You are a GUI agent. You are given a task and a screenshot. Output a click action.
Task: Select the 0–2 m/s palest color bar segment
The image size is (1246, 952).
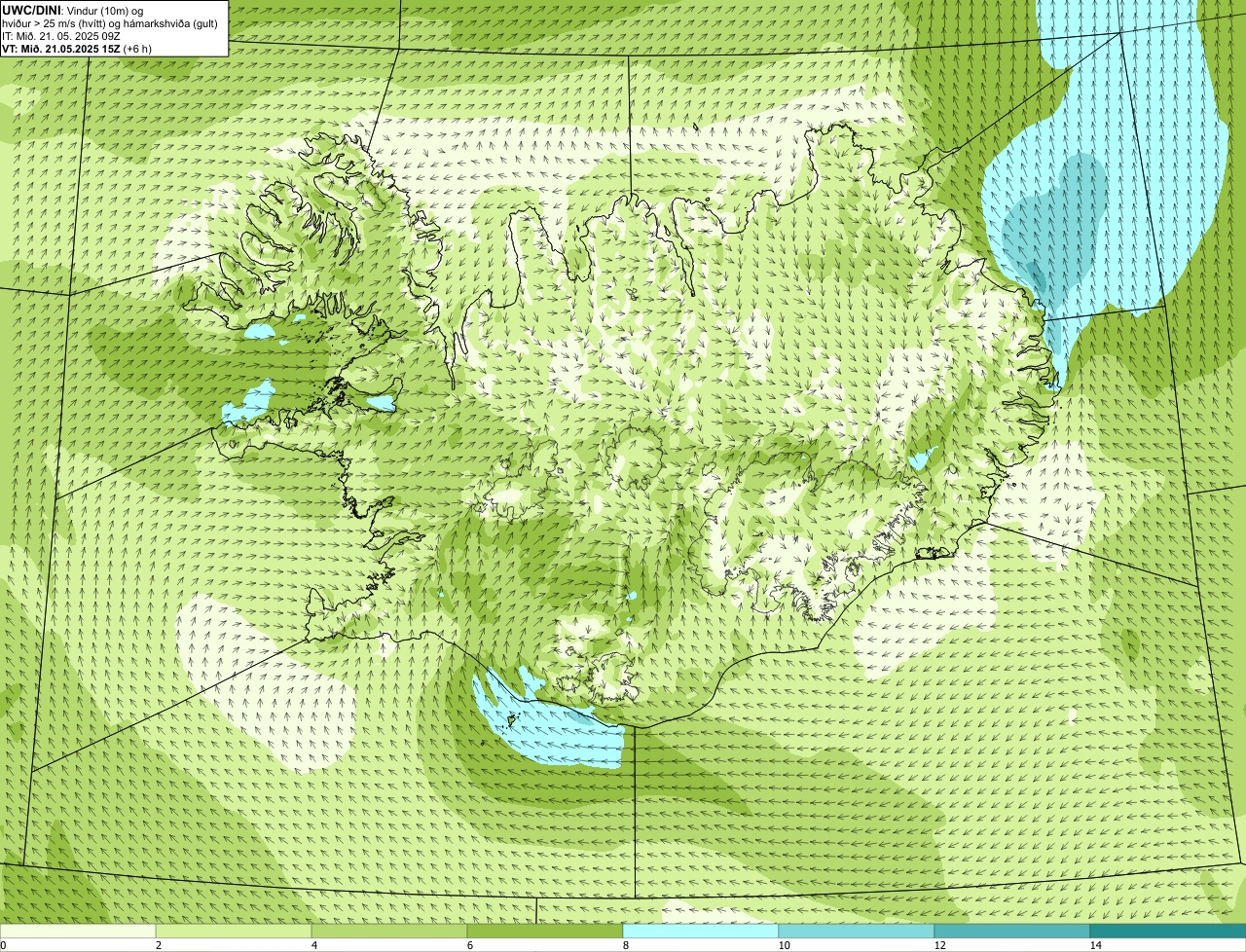78,931
